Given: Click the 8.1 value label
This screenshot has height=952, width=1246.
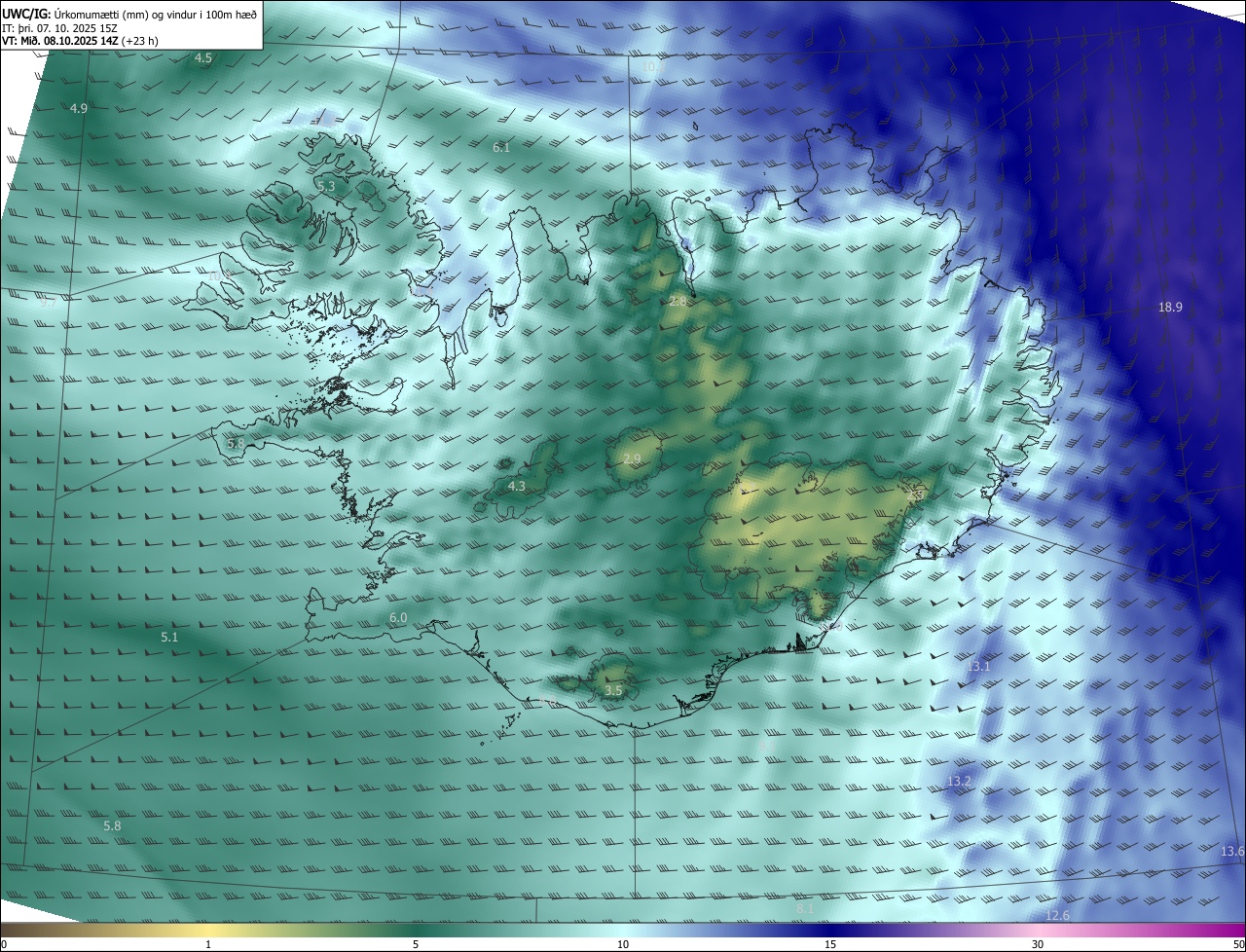Looking at the screenshot, I should click(805, 909).
